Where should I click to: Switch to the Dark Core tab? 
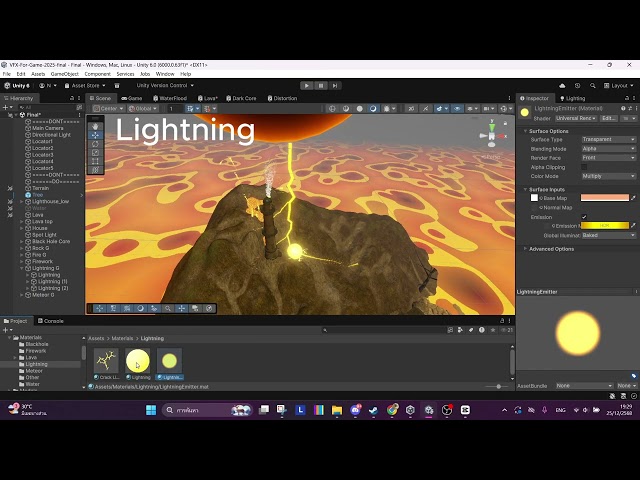point(241,98)
